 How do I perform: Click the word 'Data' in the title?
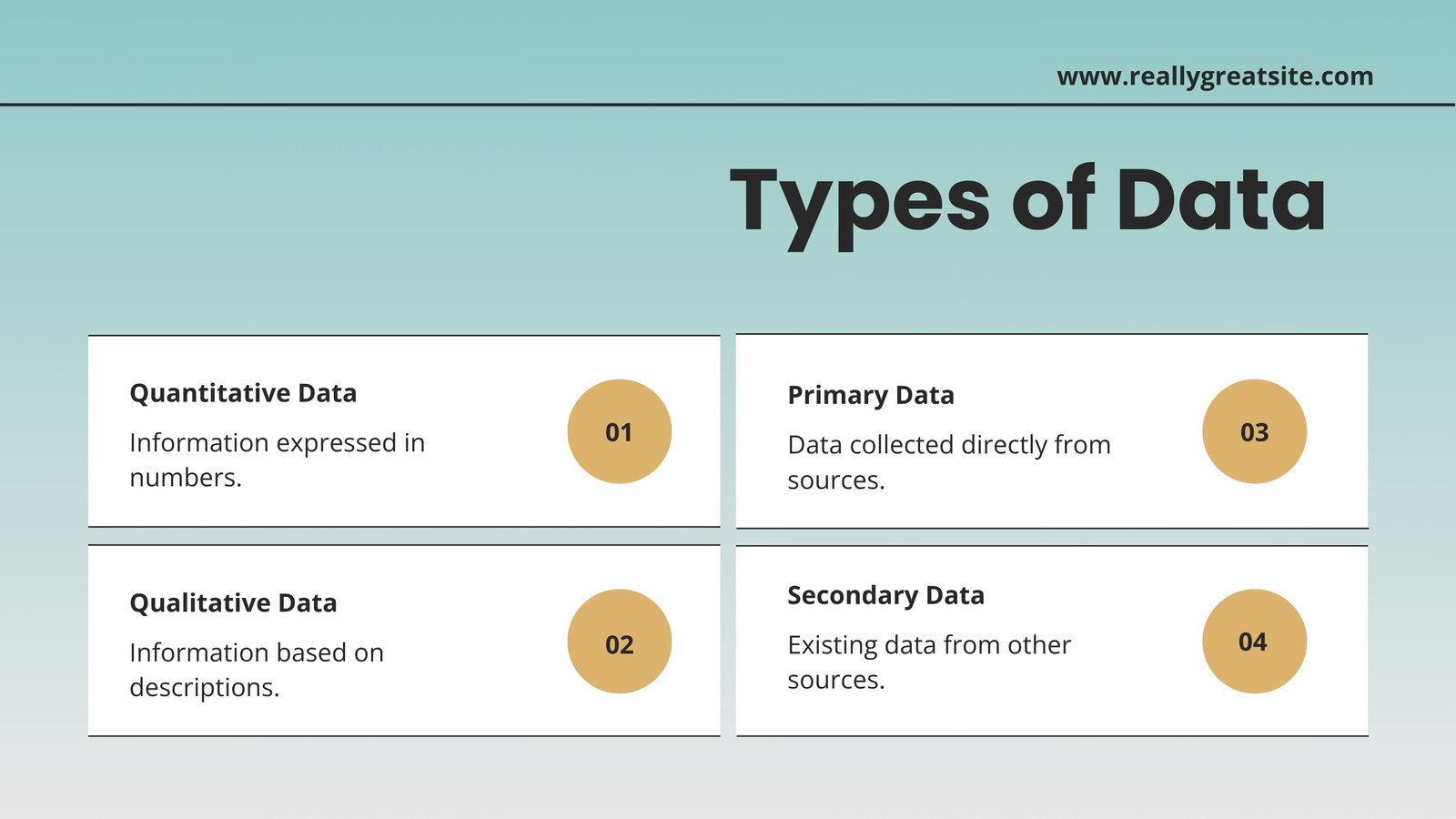click(x=1220, y=199)
